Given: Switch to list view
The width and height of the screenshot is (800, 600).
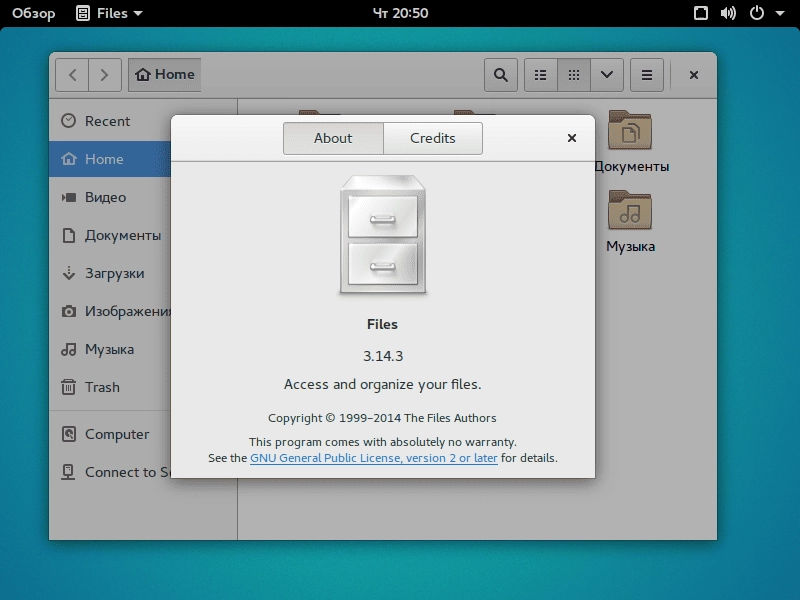Looking at the screenshot, I should pyautogui.click(x=541, y=75).
